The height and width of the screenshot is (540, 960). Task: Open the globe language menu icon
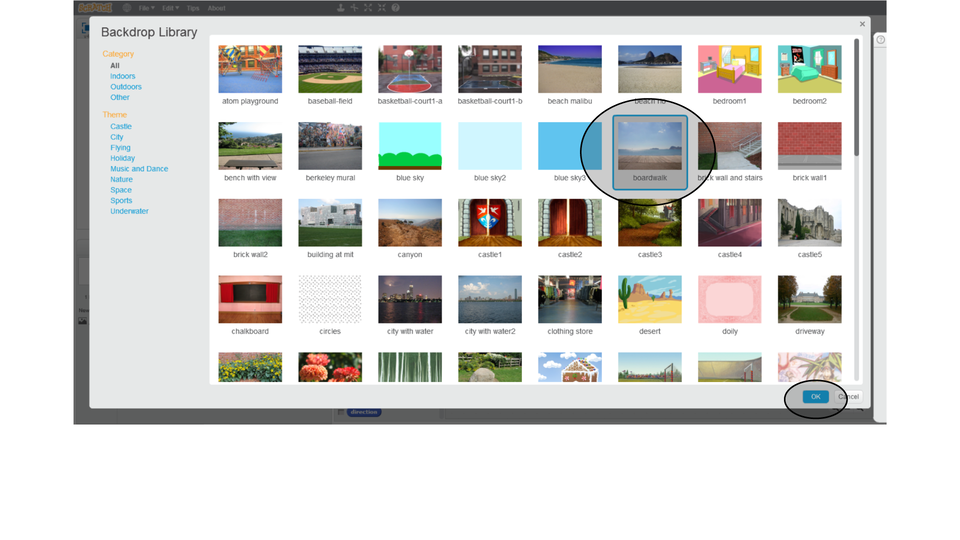click(127, 8)
